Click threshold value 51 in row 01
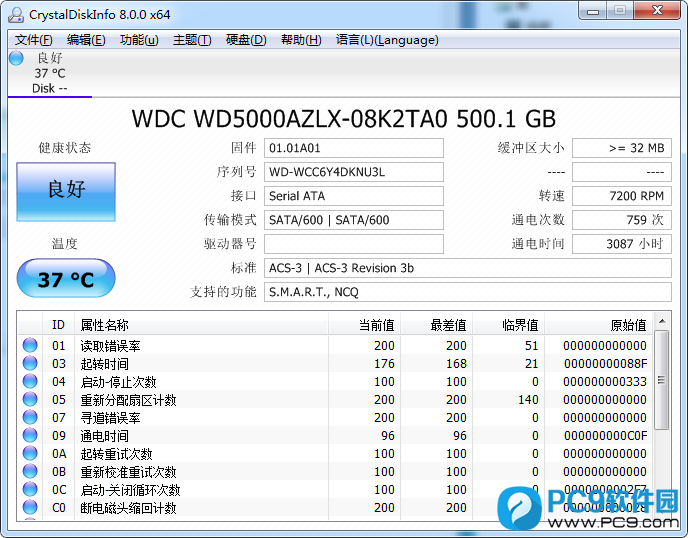This screenshot has height=538, width=688. click(531, 346)
